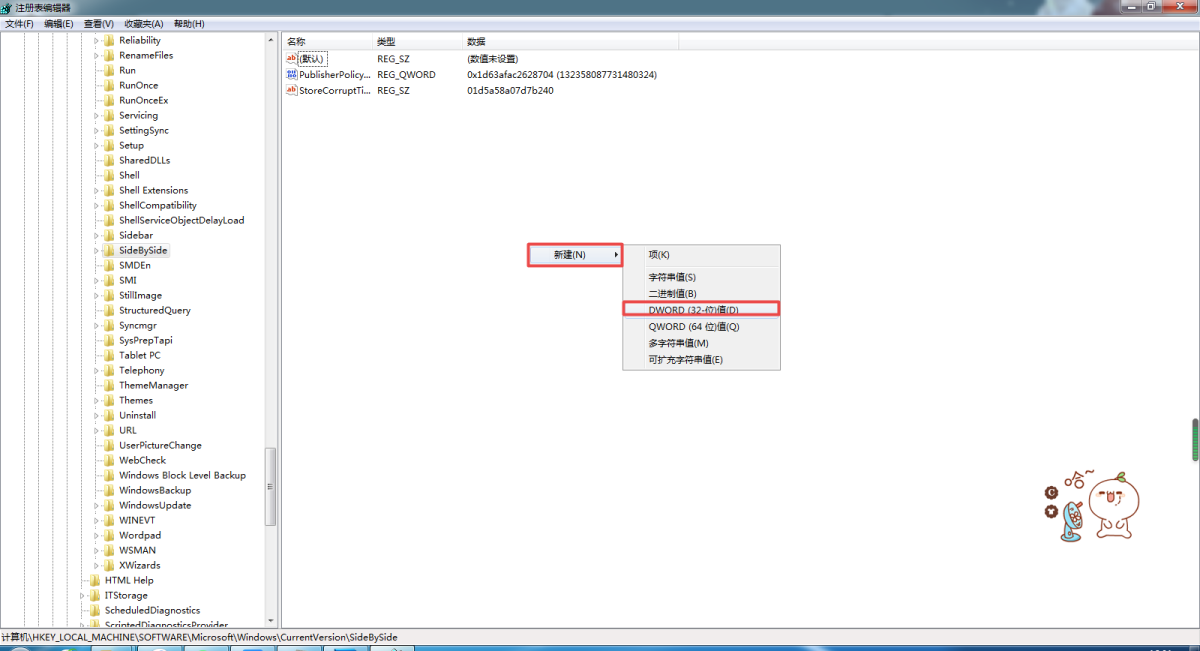Image resolution: width=1200 pixels, height=651 pixels.
Task: Click the Reliability folder icon
Action: click(110, 41)
